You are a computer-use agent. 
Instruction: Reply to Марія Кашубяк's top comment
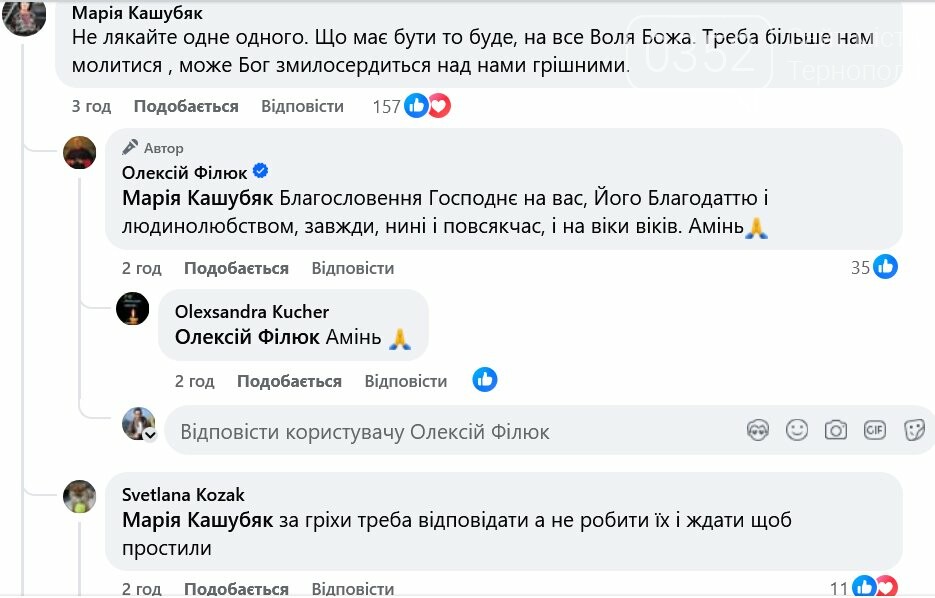[302, 106]
